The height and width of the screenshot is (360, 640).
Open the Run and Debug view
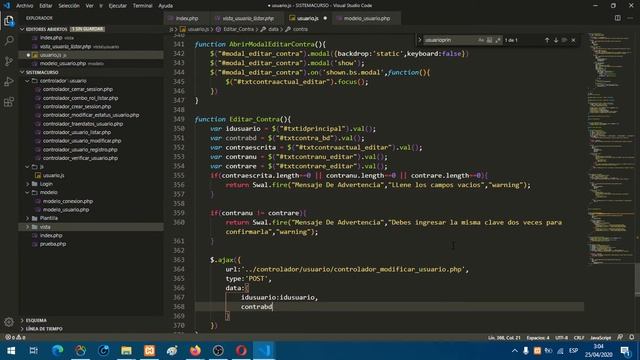tap(9, 82)
